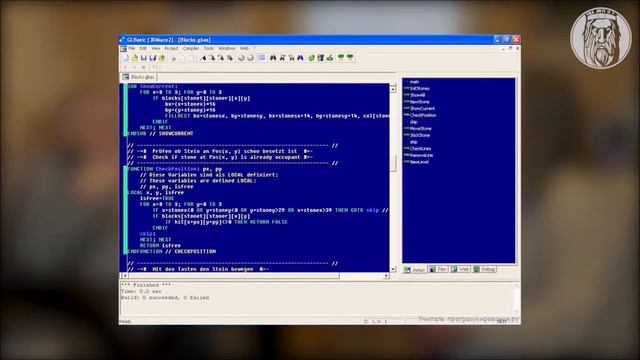The width and height of the screenshot is (640, 360).
Task: Jump to InitStones in the jump list
Action: coord(420,89)
